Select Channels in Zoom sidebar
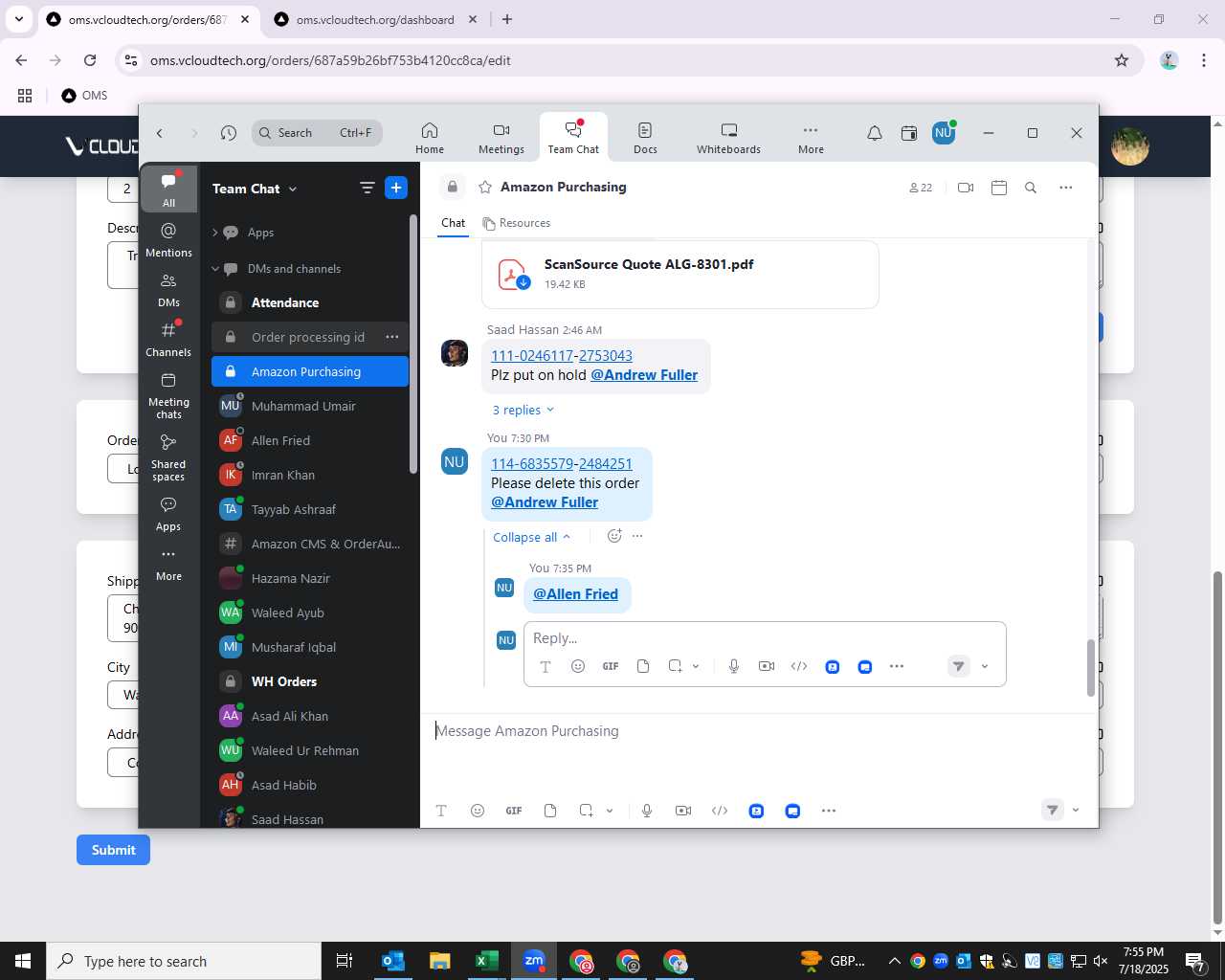The width and height of the screenshot is (1225, 980). (x=168, y=340)
